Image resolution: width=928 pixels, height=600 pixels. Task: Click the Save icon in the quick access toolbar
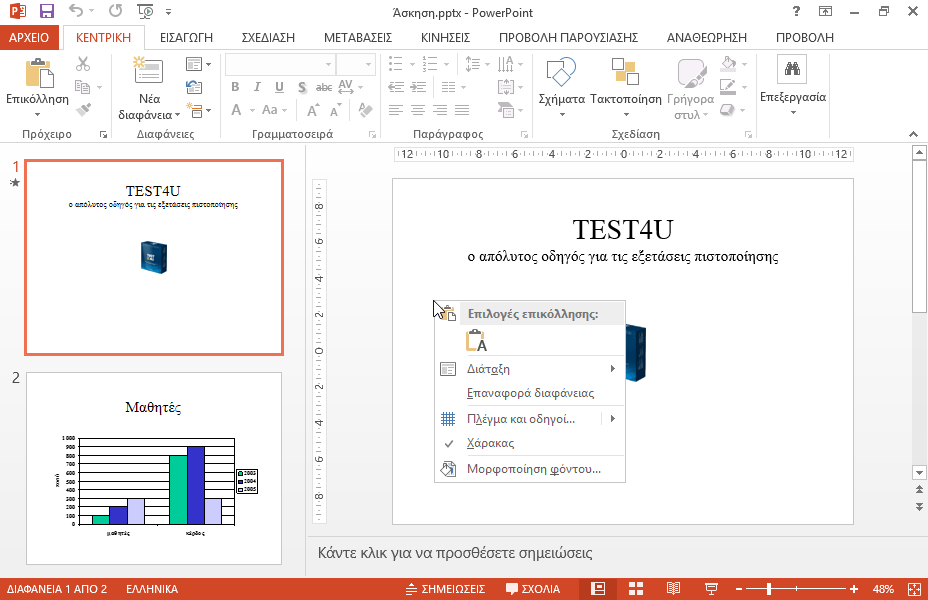46,11
